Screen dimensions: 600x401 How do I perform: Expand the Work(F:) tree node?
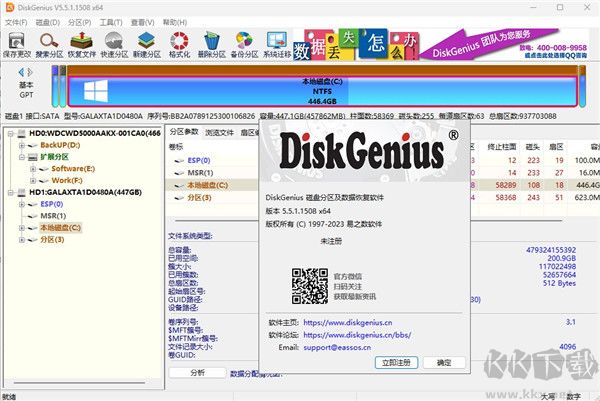coord(33,181)
